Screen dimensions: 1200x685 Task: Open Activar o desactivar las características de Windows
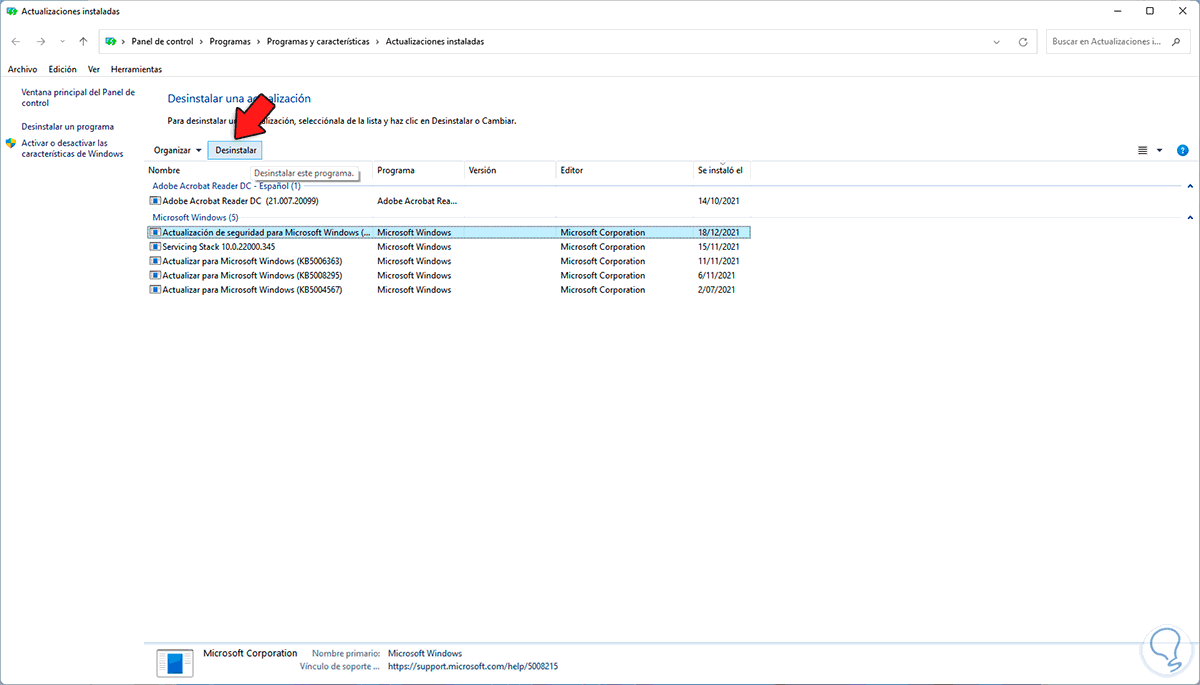tap(72, 148)
